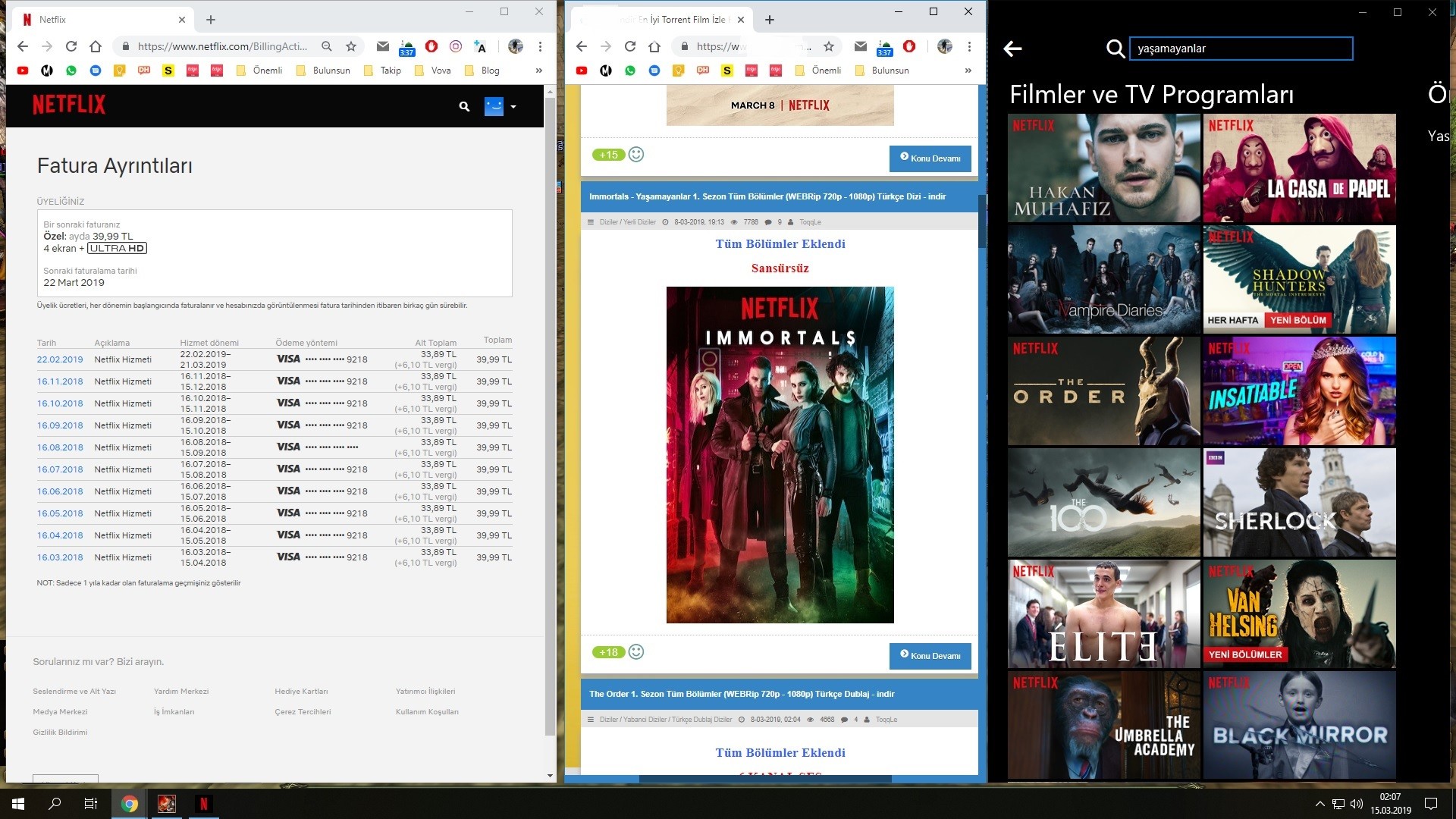
Task: Click the Netflix search magnifier icon
Action: (x=464, y=107)
